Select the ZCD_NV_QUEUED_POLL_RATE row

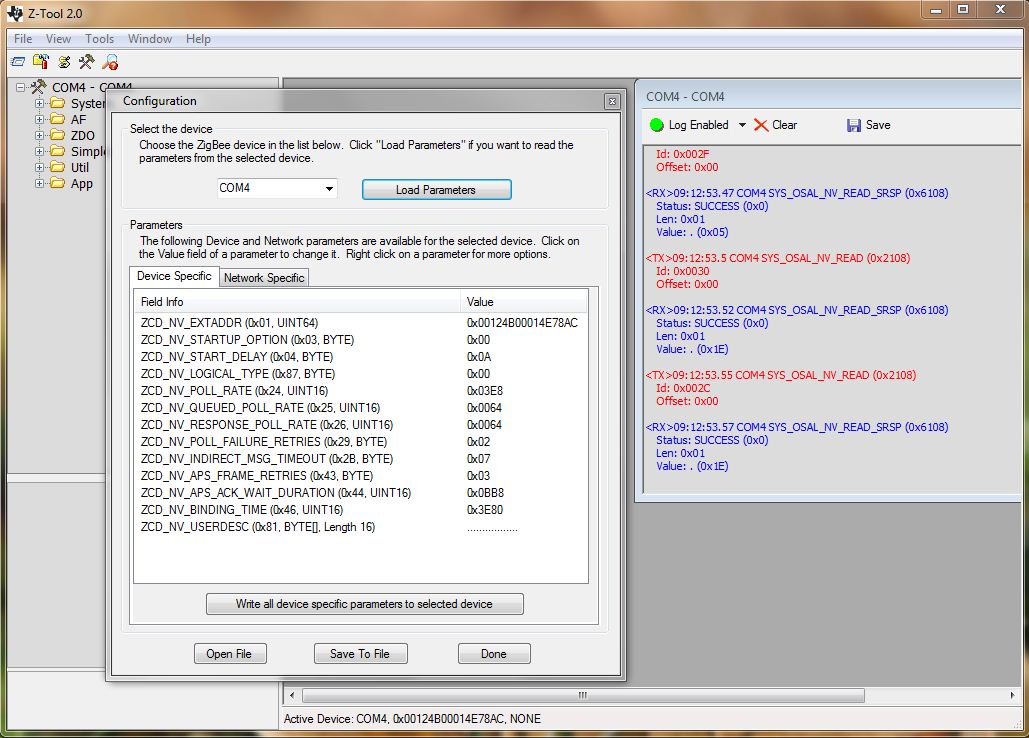[360, 408]
